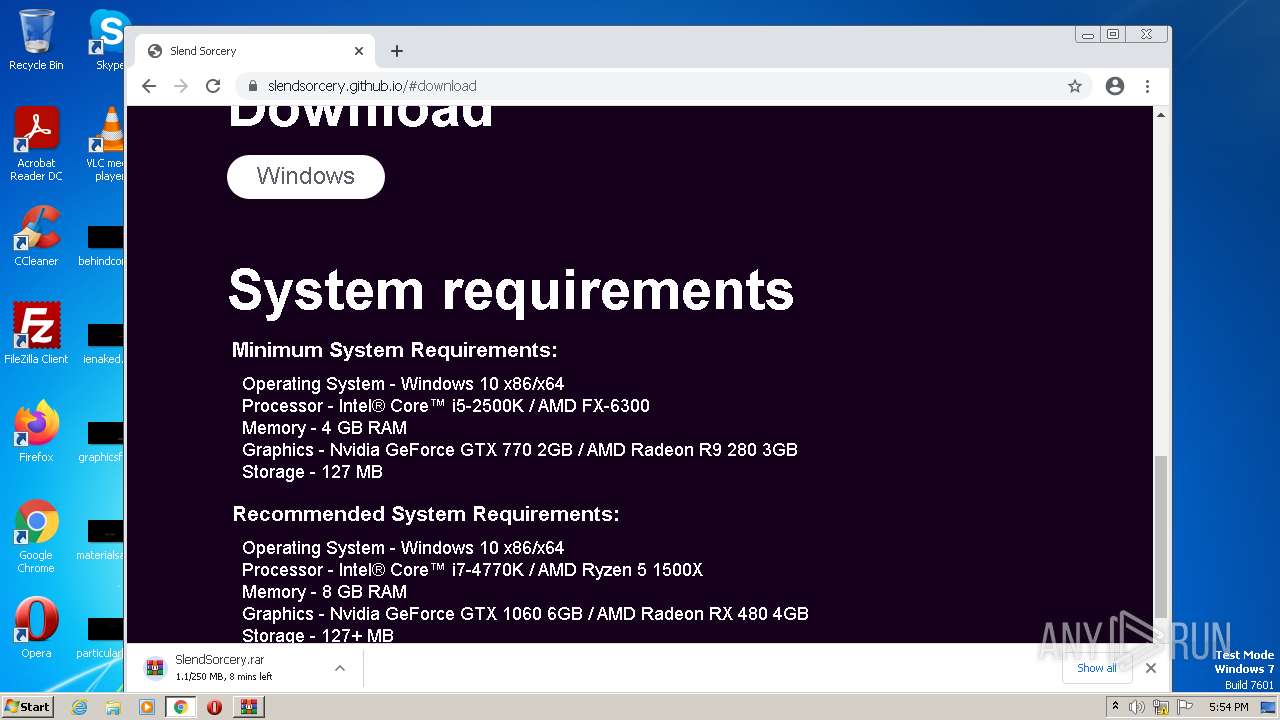Click the page vertical scrollbar thumb
1280x720 pixels.
point(1161,536)
